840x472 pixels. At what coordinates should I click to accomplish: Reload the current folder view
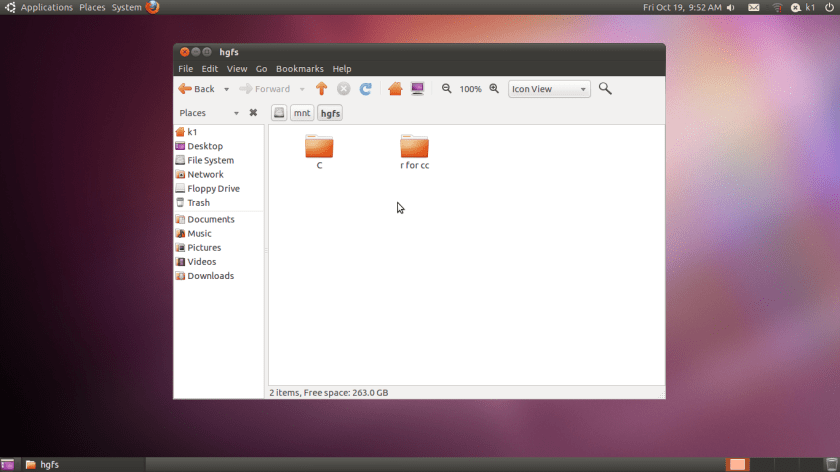(366, 89)
